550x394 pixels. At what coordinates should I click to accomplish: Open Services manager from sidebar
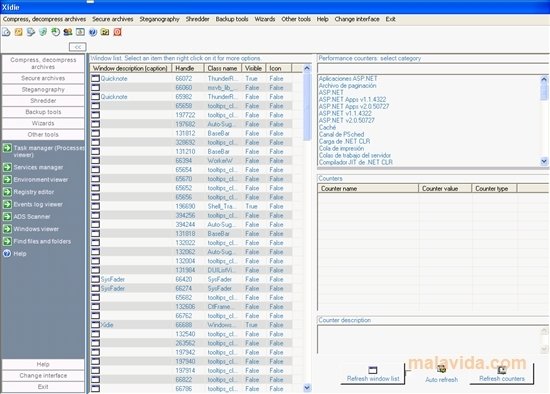coord(33,167)
